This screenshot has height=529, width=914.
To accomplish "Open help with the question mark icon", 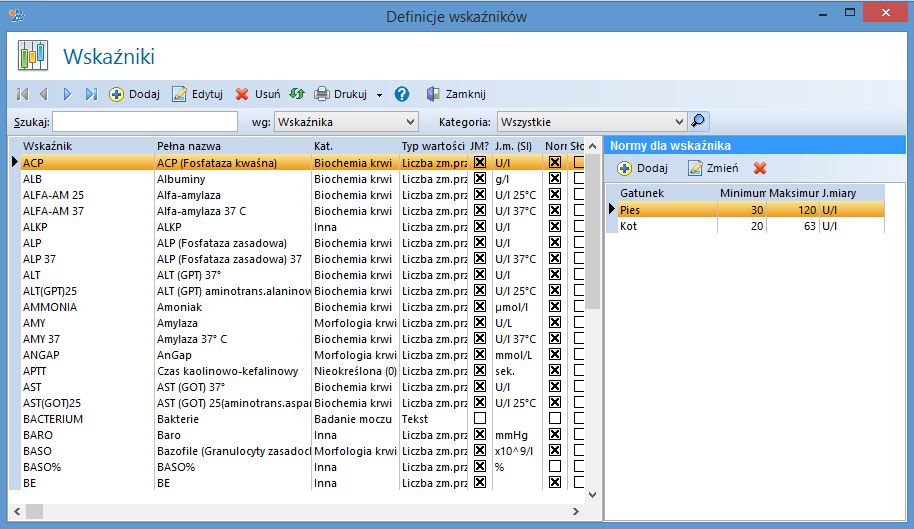I will [402, 94].
